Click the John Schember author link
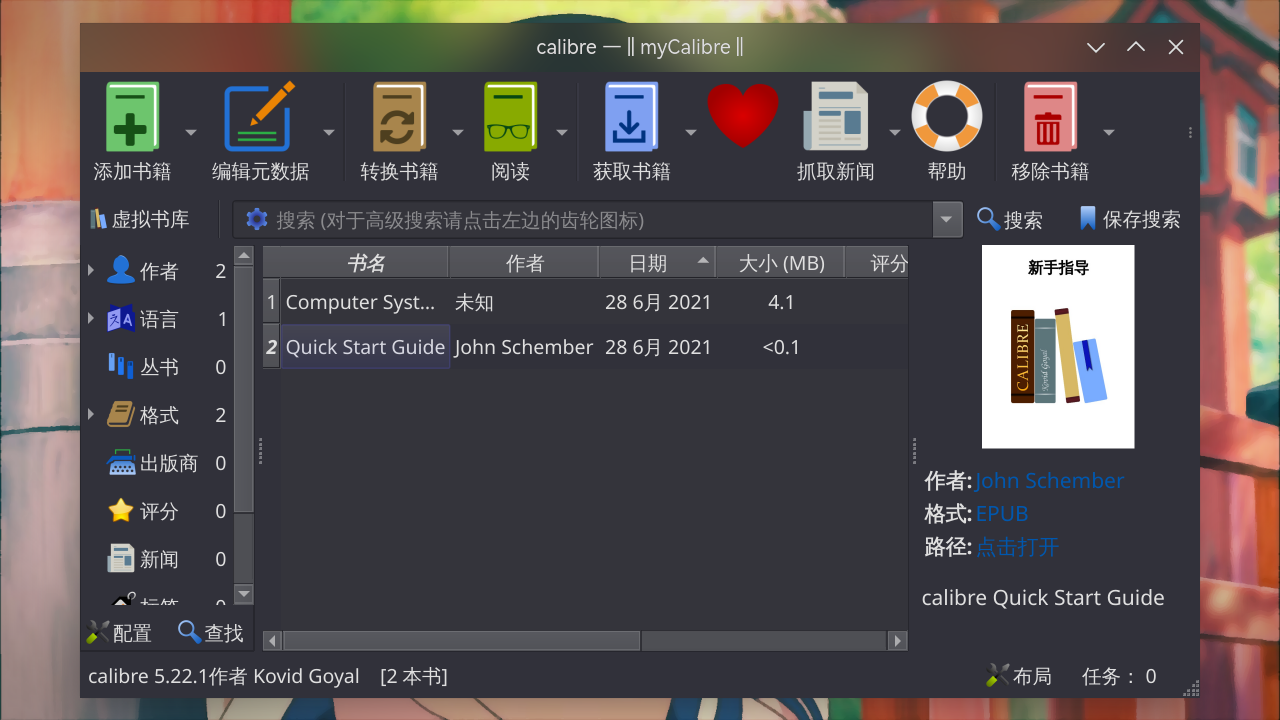The height and width of the screenshot is (720, 1280). click(1049, 481)
